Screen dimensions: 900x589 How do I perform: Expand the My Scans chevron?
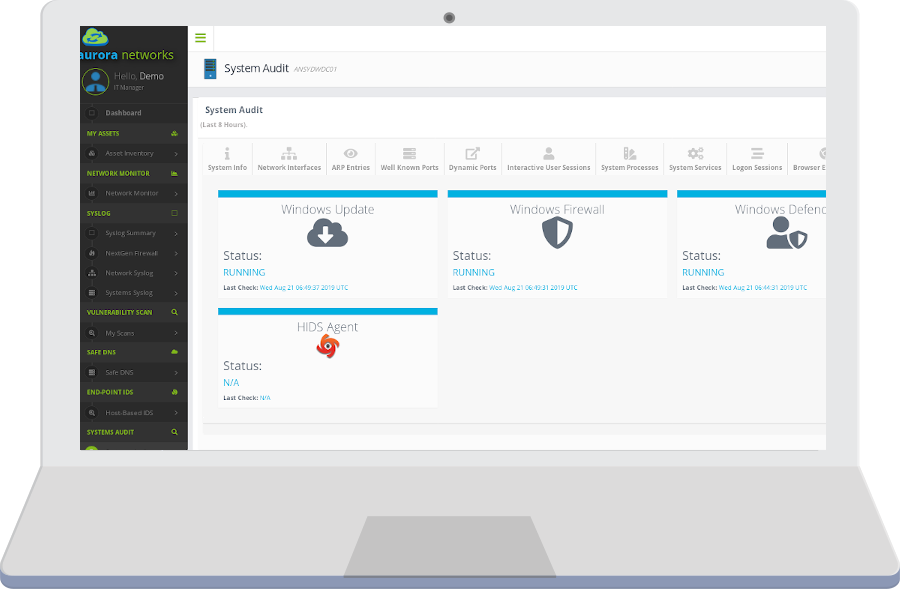176,334
